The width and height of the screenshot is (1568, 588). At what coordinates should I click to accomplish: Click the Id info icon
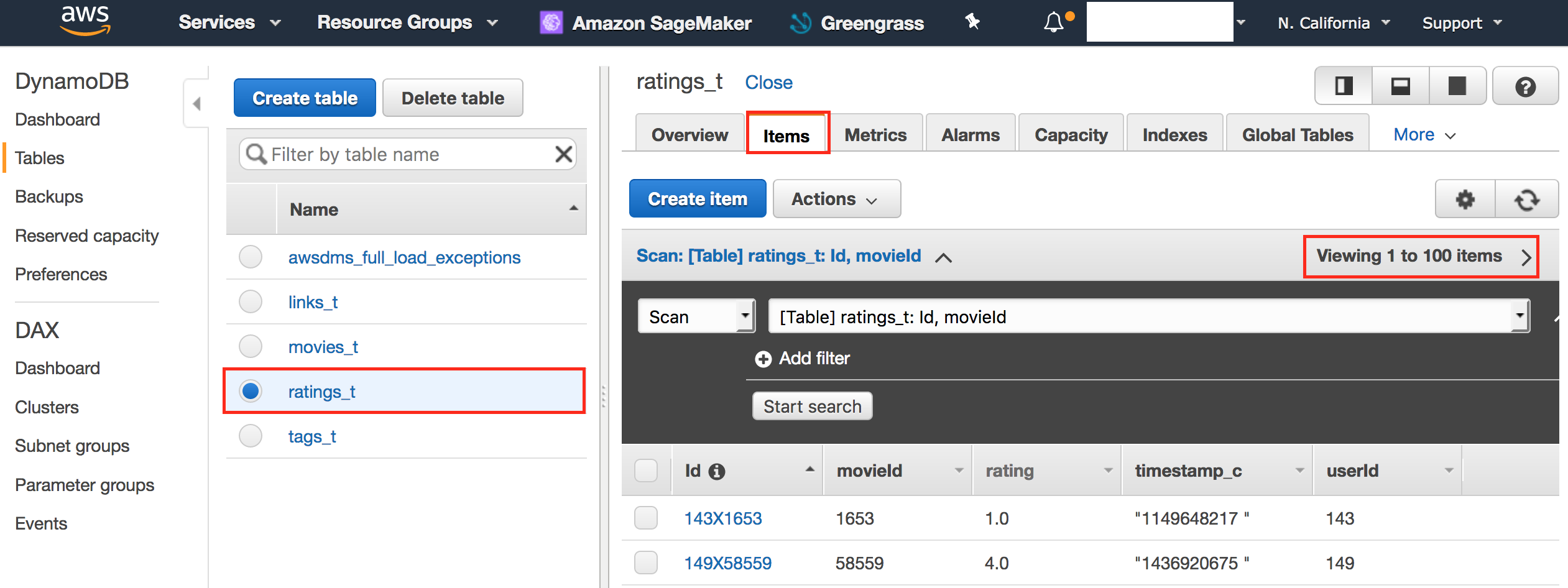pos(717,472)
